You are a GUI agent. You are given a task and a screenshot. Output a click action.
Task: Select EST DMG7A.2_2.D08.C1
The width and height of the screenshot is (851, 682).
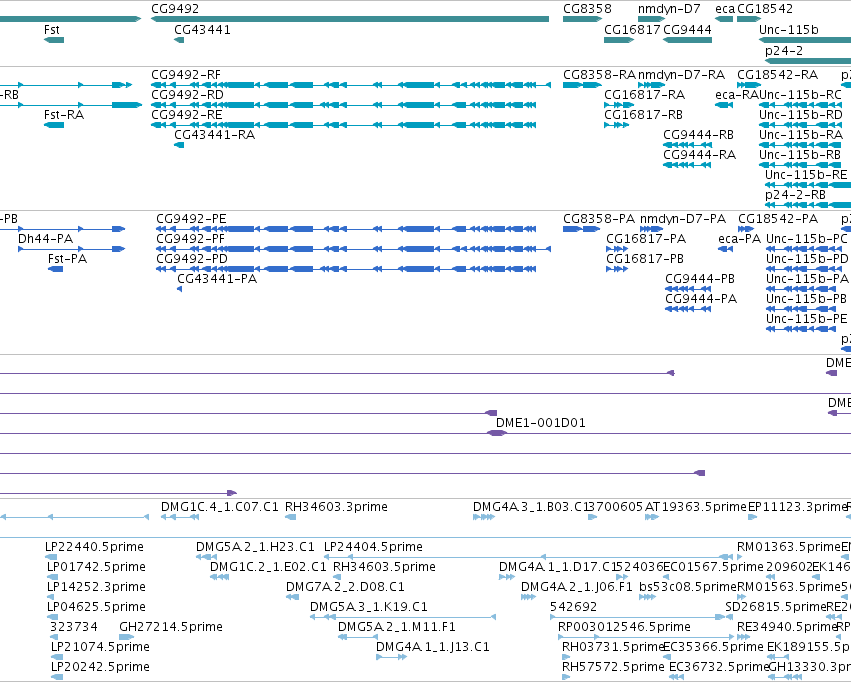345,587
